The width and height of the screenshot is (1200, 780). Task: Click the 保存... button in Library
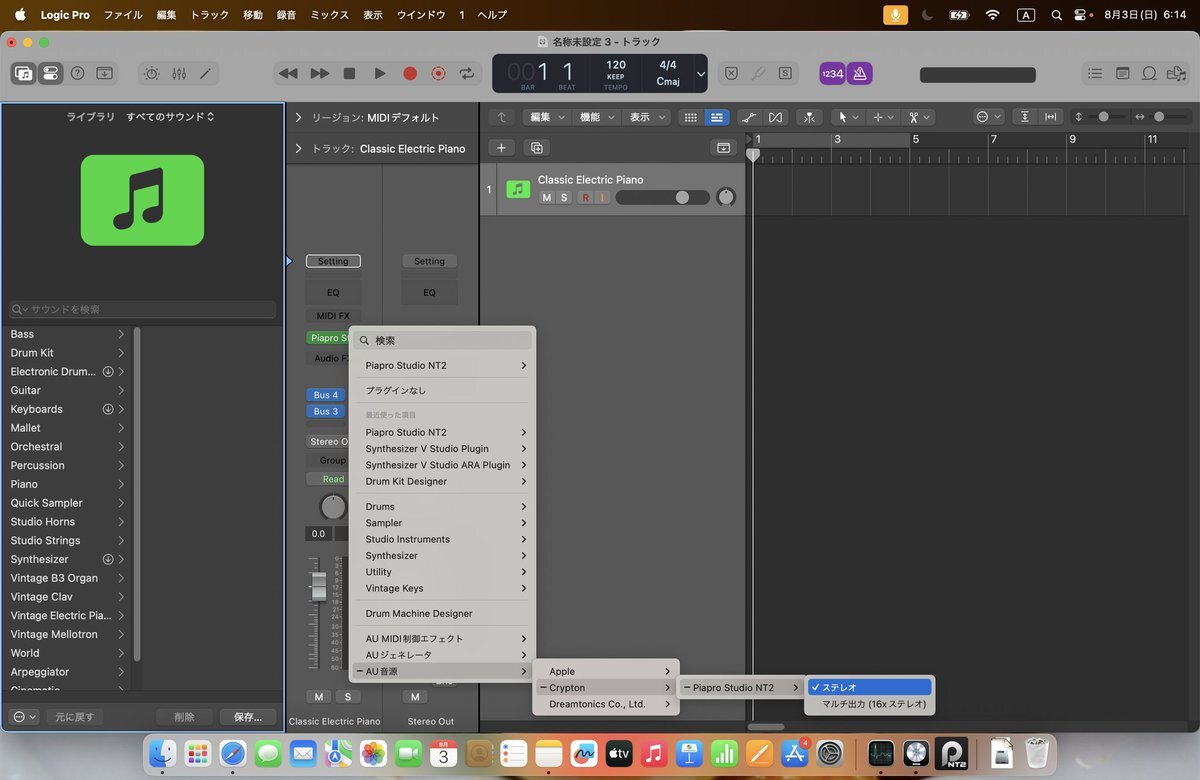pyautogui.click(x=248, y=717)
